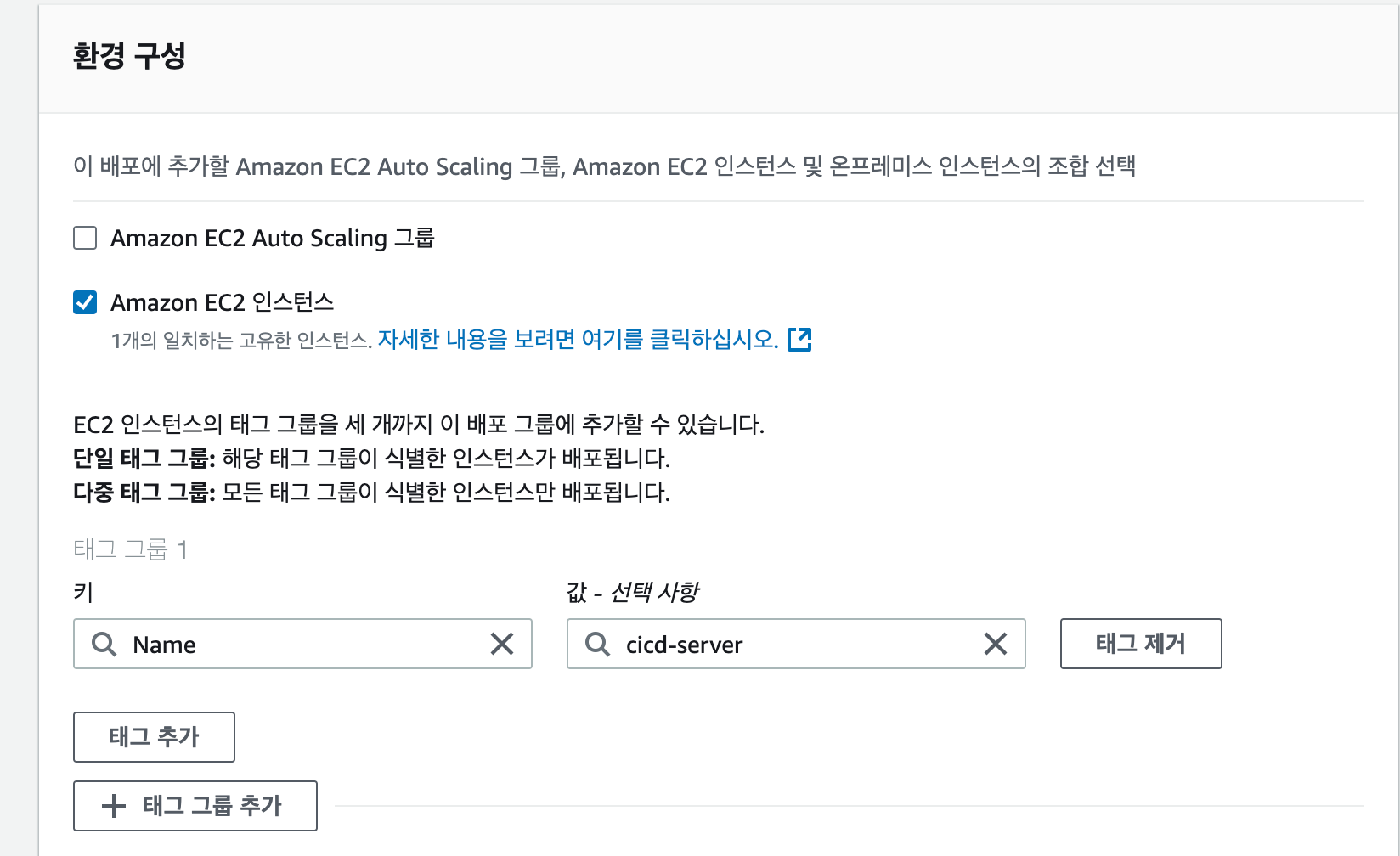Click the 태그 그룹 1 heading
The width and height of the screenshot is (1400, 856).
click(x=130, y=549)
